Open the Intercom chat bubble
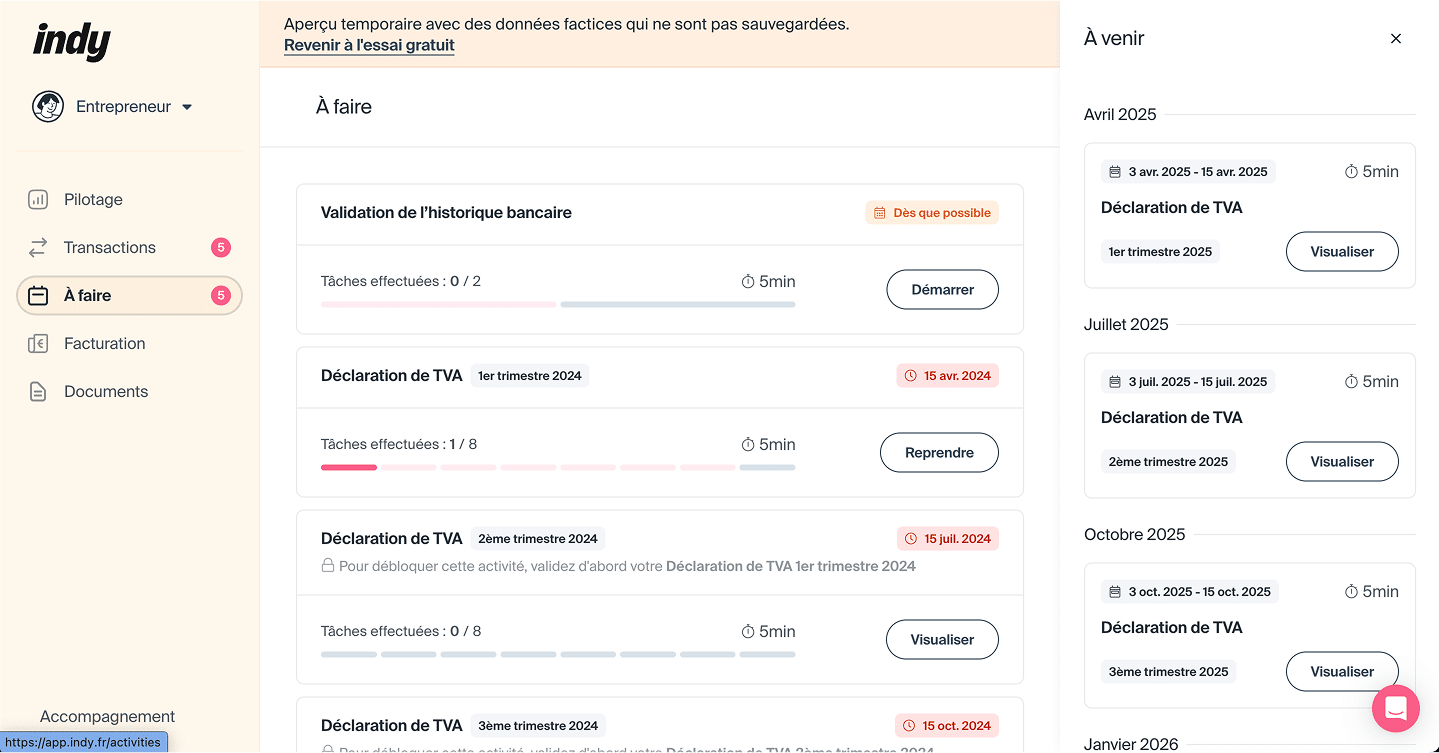This screenshot has height=753, width=1439. point(1395,708)
